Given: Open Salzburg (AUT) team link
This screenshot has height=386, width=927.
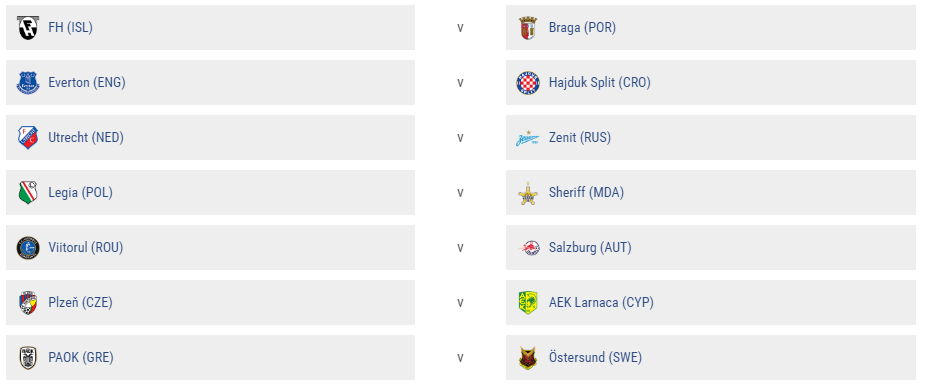Looking at the screenshot, I should click(590, 248).
